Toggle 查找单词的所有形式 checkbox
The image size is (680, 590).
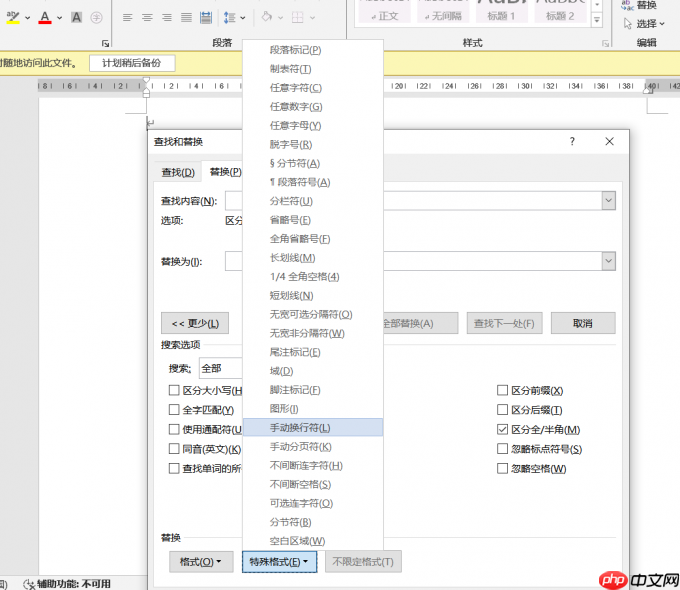click(x=174, y=469)
